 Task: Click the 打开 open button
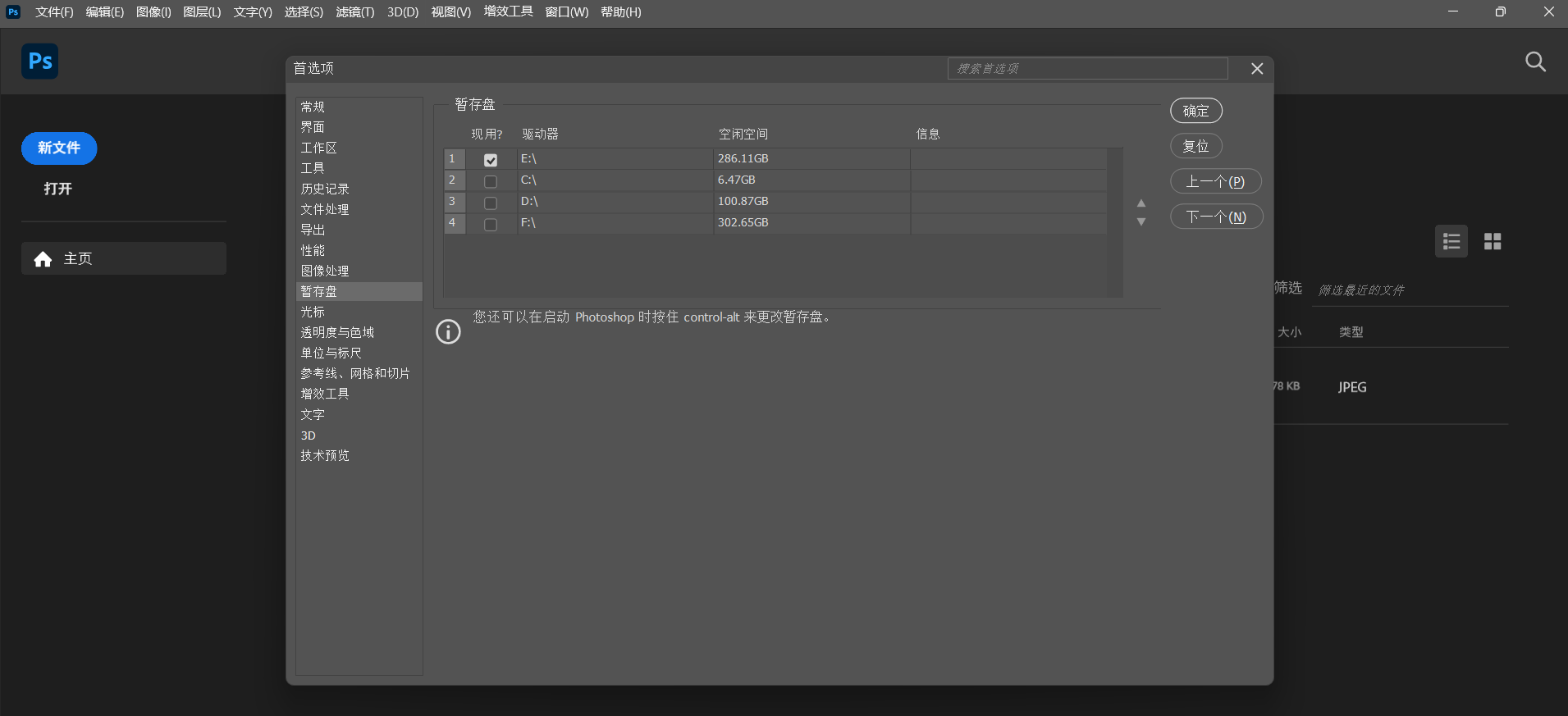(58, 189)
